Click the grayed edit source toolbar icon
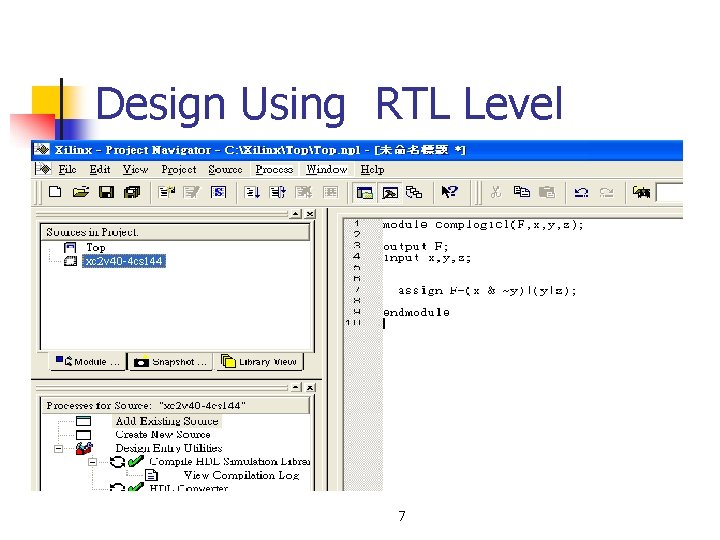This screenshot has width=720, height=540. coord(191,192)
